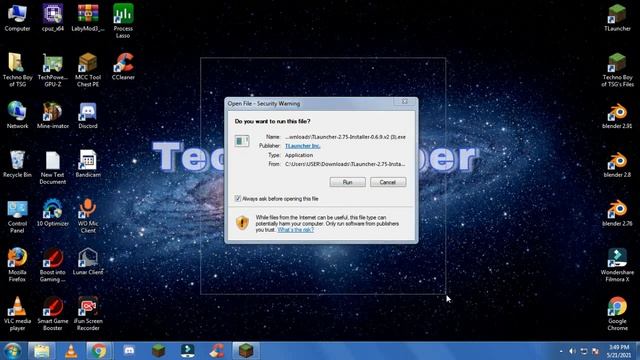The image size is (640, 360).
Task: Open TechPowerUp GPU-Z shortcut
Action: [x=53, y=70]
